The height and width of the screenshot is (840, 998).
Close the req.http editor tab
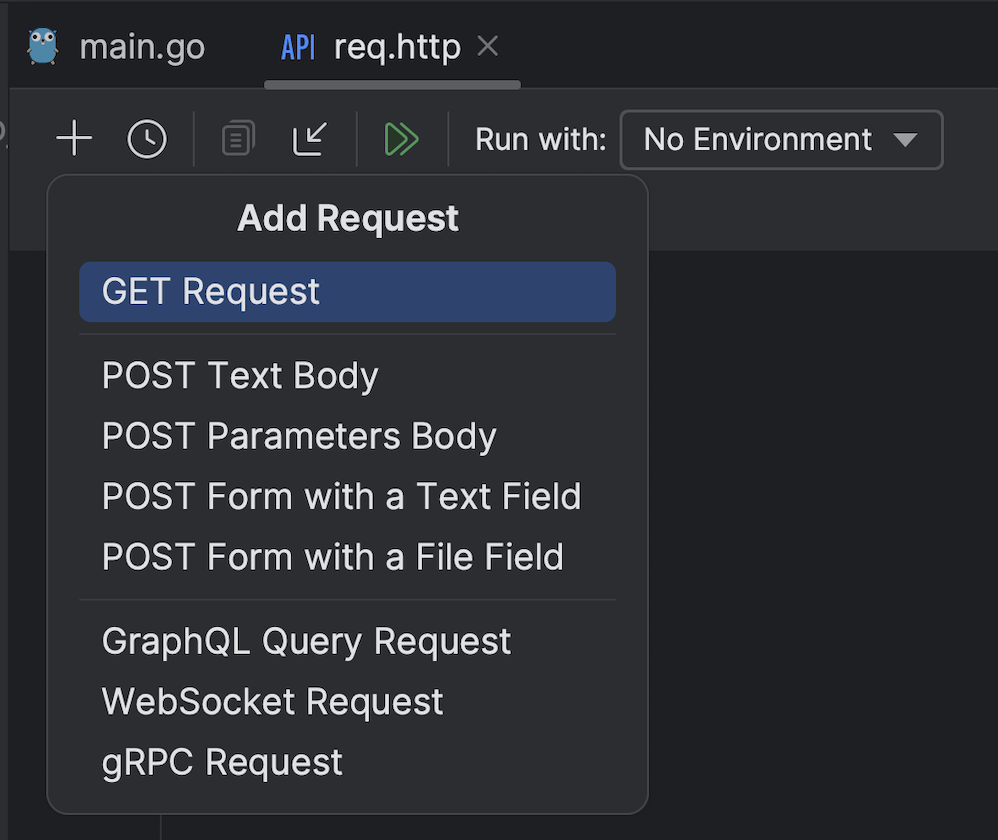(x=488, y=46)
